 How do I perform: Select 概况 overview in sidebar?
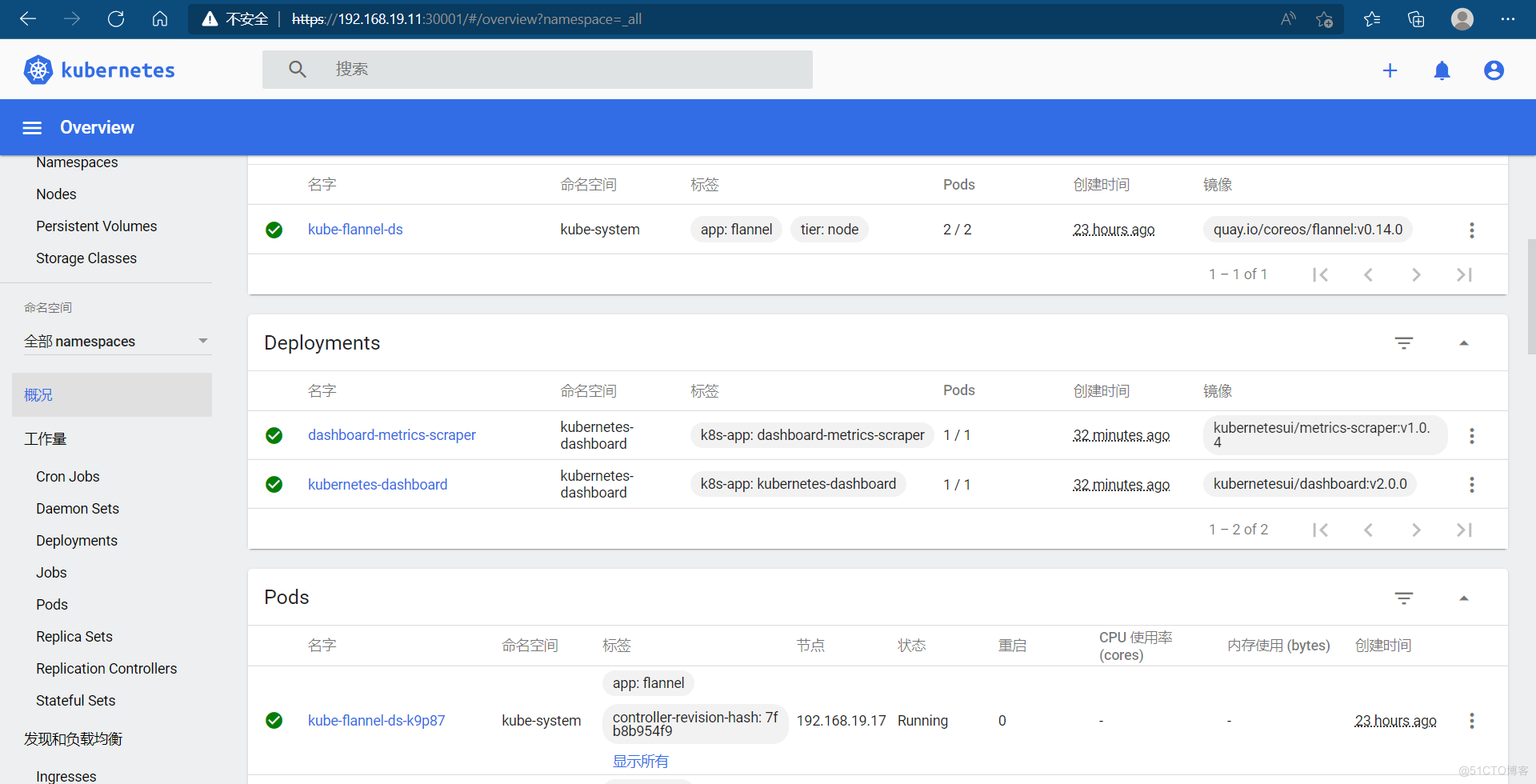coord(112,394)
